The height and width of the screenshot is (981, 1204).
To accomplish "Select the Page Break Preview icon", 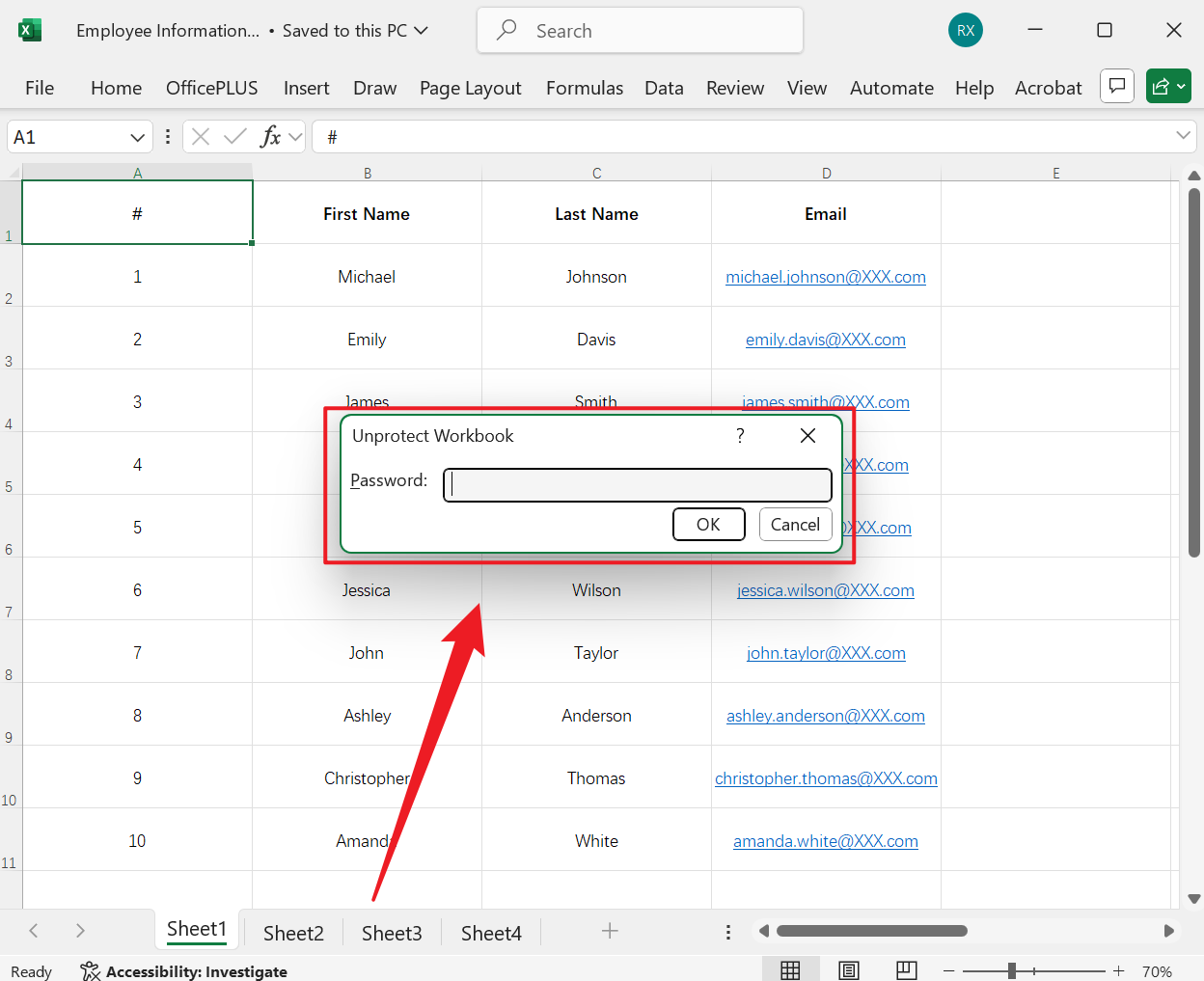I will [x=906, y=968].
